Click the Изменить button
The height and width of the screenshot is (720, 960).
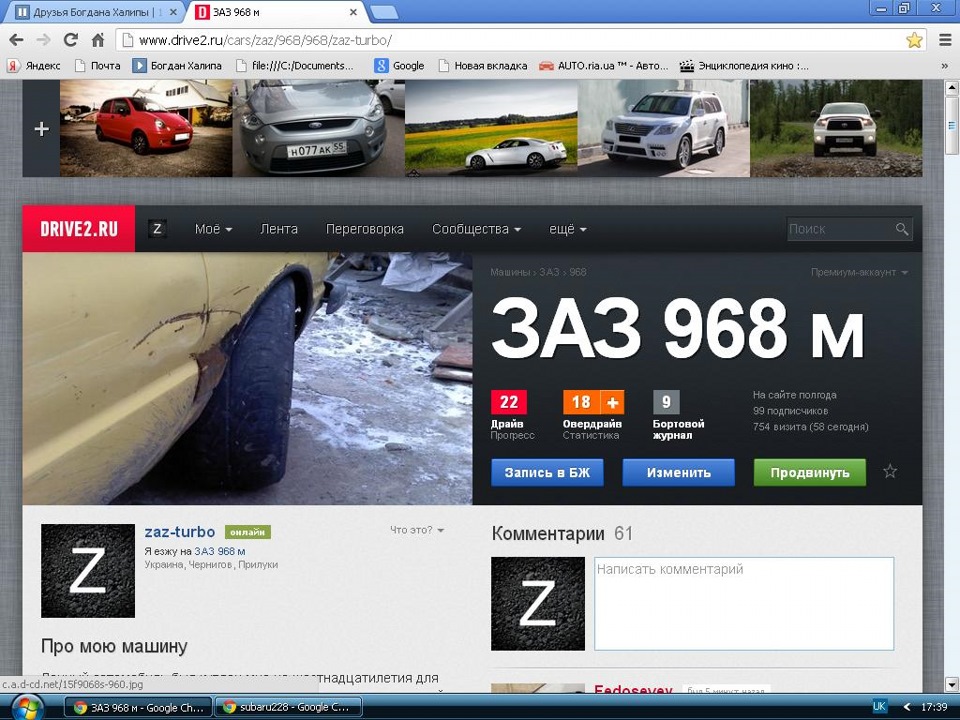[x=678, y=473]
